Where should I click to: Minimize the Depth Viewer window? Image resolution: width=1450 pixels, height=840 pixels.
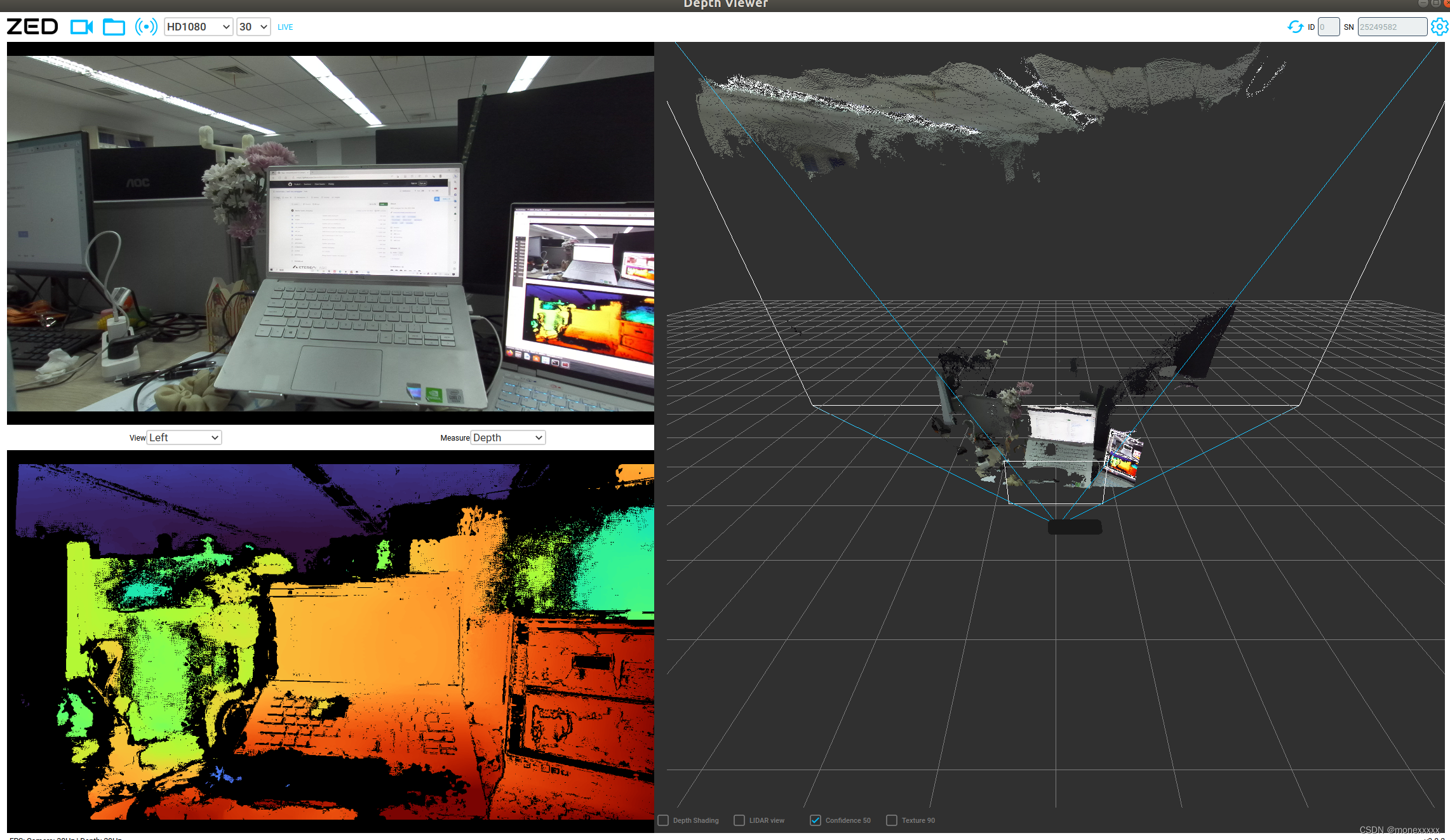tap(1423, 3)
